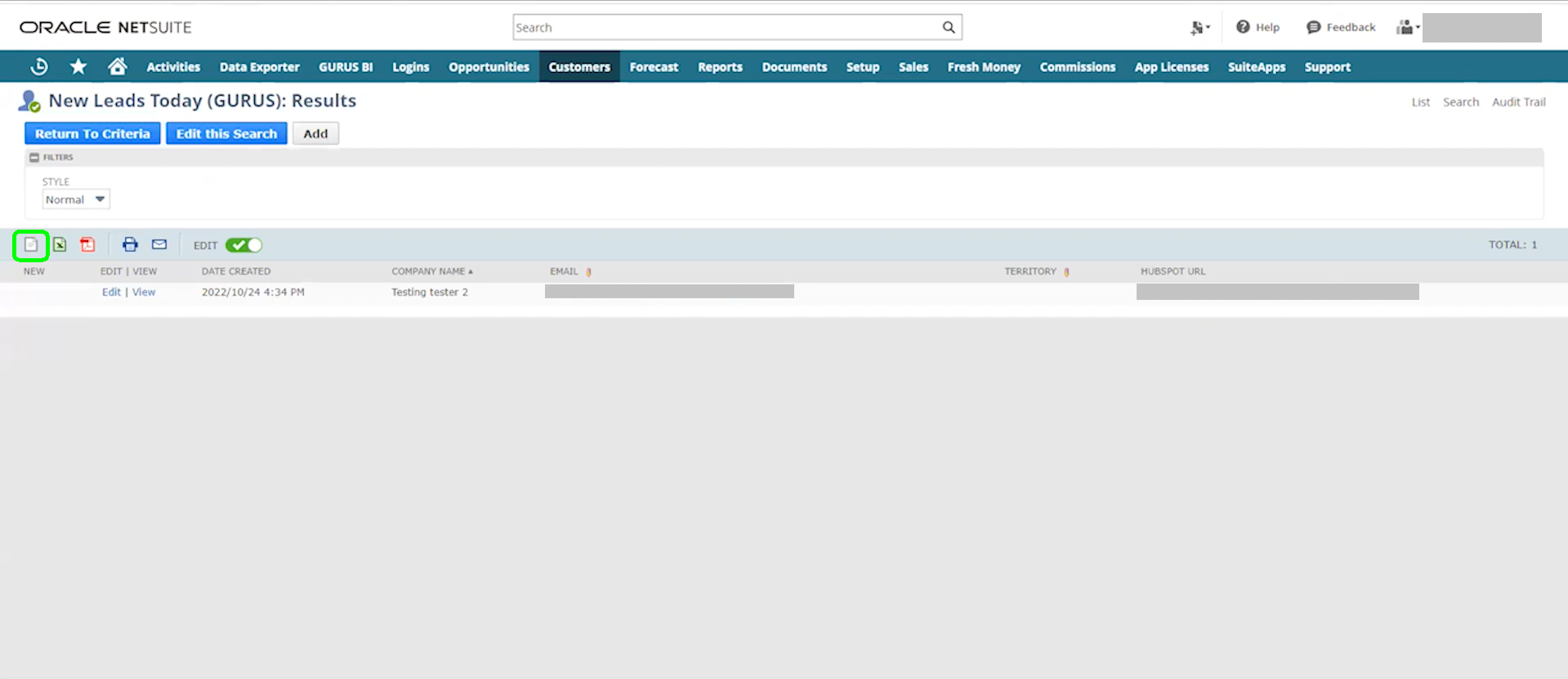Click the lead record icon beside page title

[x=29, y=101]
